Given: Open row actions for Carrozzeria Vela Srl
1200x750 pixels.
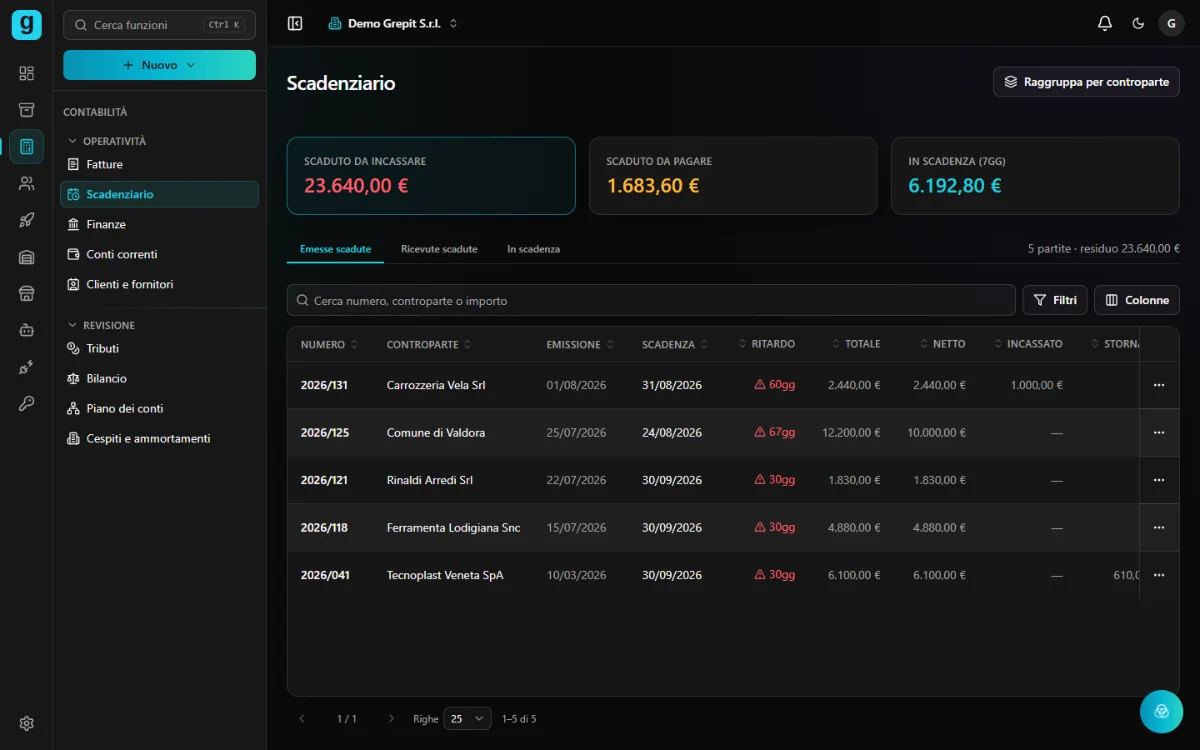Looking at the screenshot, I should [x=1159, y=385].
